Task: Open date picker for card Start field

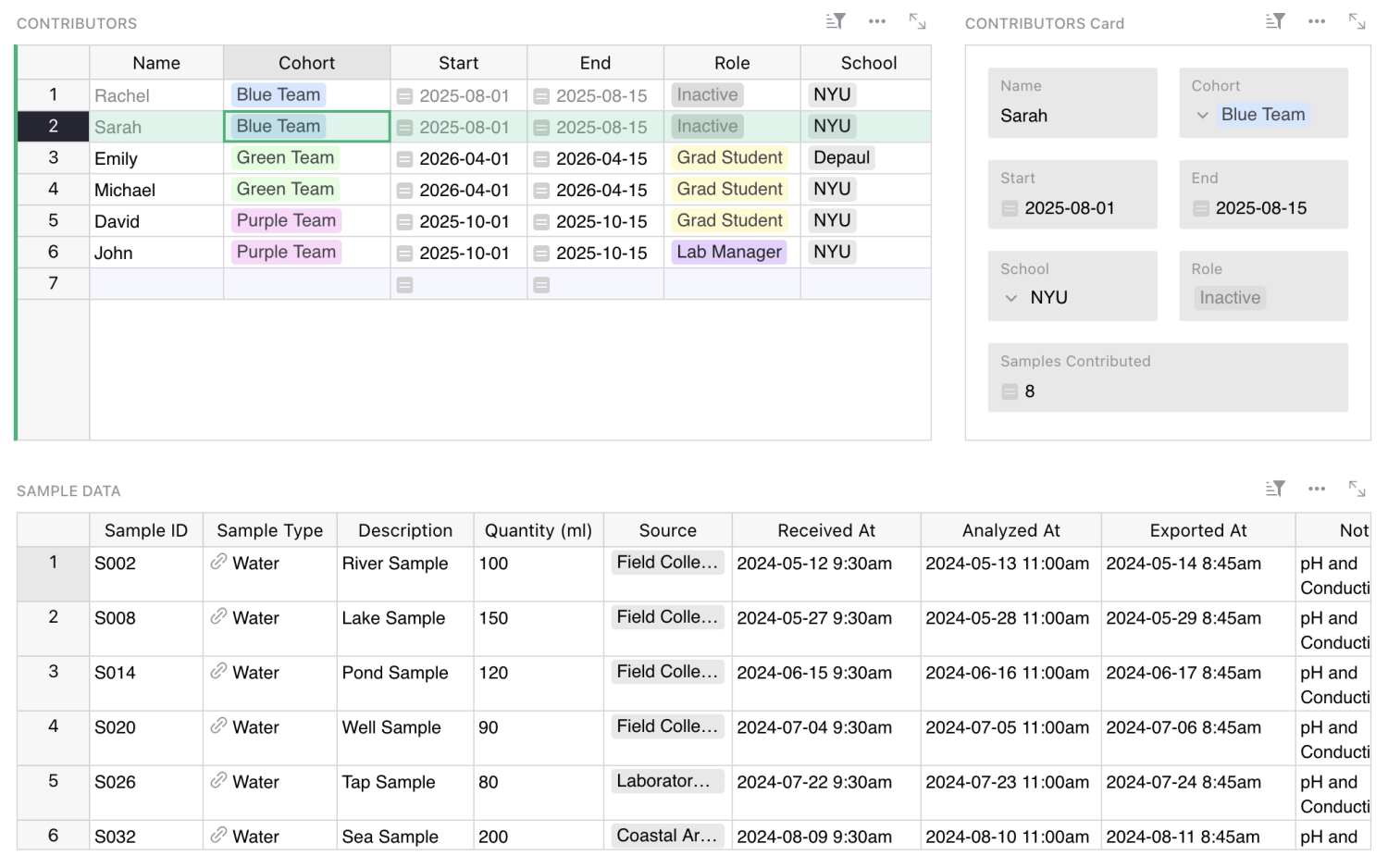Action: click(1010, 209)
